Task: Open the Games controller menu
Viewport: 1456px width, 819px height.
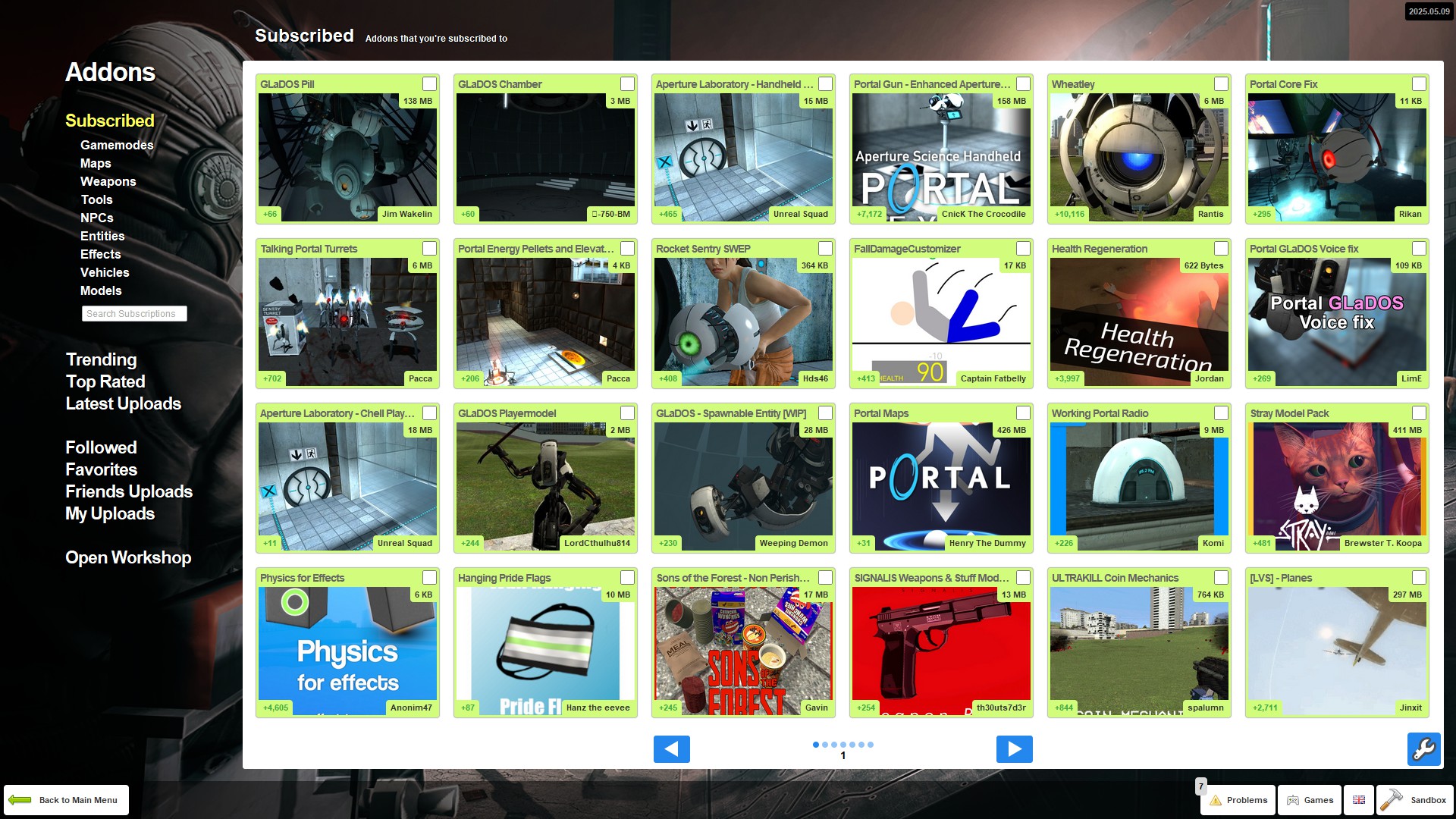Action: 1310,800
